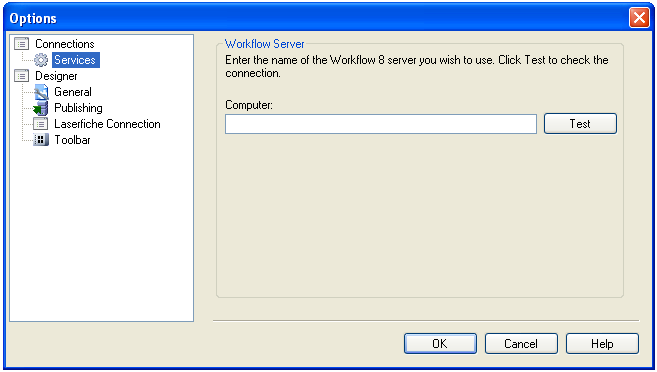Click the Designer list icon
The height and width of the screenshot is (372, 657).
(22, 76)
